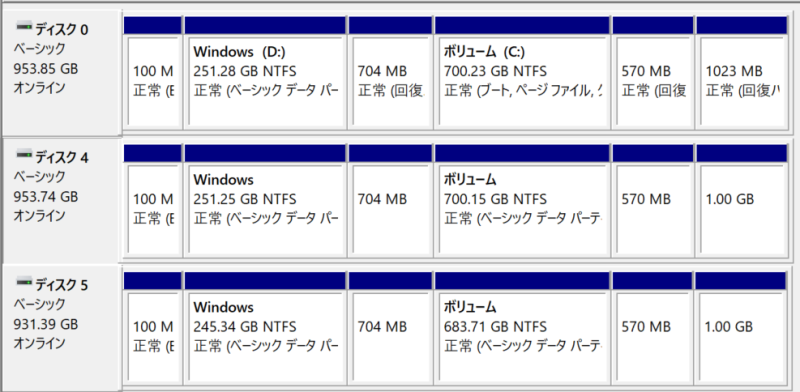Image resolution: width=800 pixels, height=392 pixels.
Task: Select Disk 4 700.15 GB volume partition
Action: (522, 201)
